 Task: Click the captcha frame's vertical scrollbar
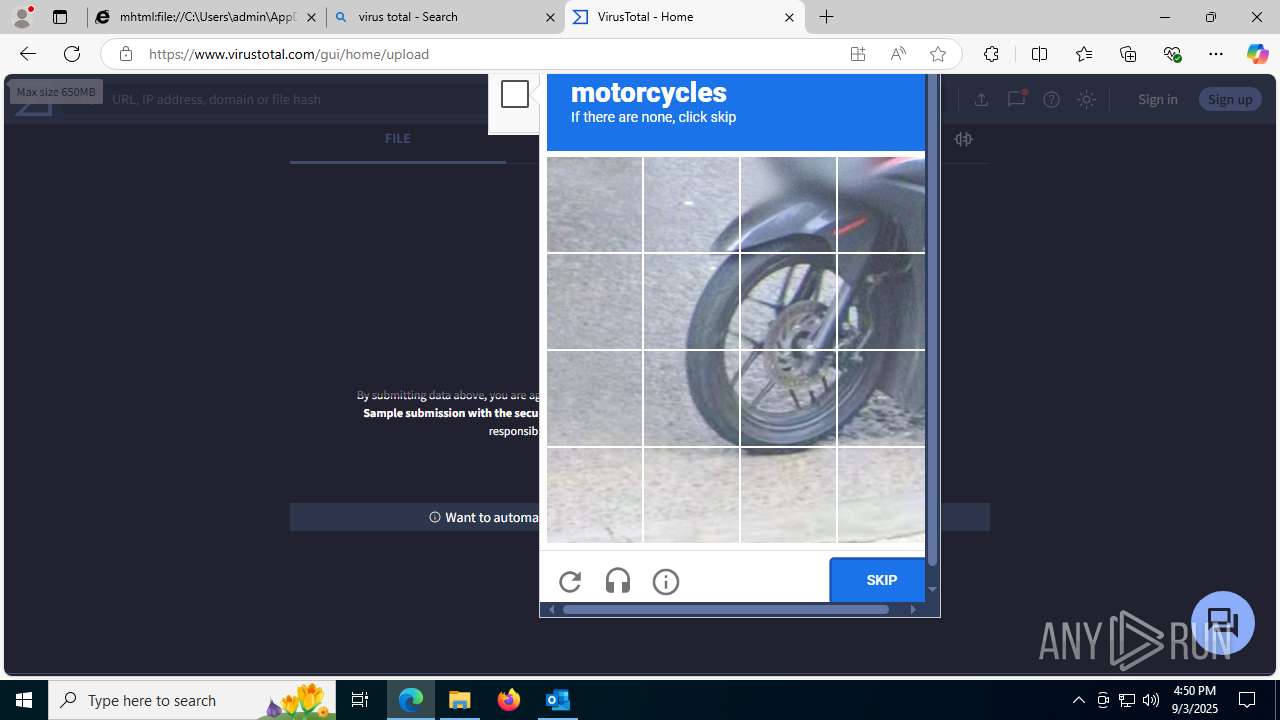[x=932, y=320]
